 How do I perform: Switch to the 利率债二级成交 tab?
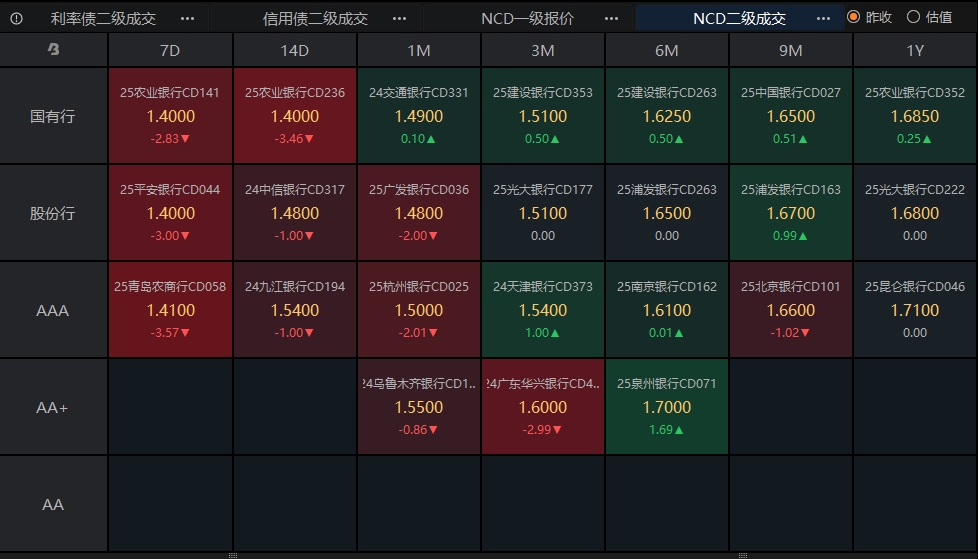103,19
